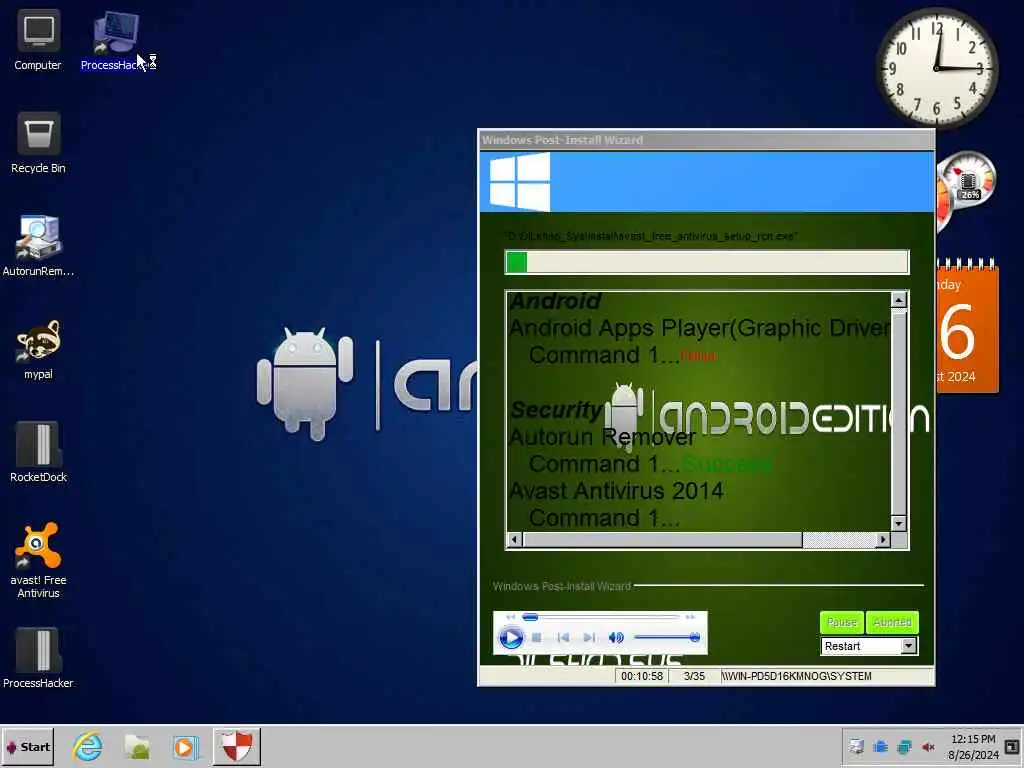Image resolution: width=1024 pixels, height=768 pixels.
Task: Click the Security heading in the log
Action: 556,409
